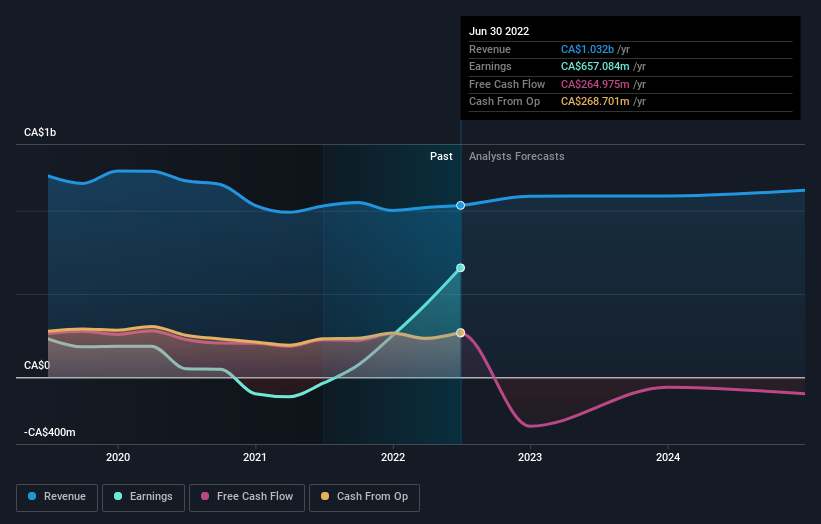Select the 2023 x-axis label
This screenshot has height=524, width=821.
tap(530, 457)
